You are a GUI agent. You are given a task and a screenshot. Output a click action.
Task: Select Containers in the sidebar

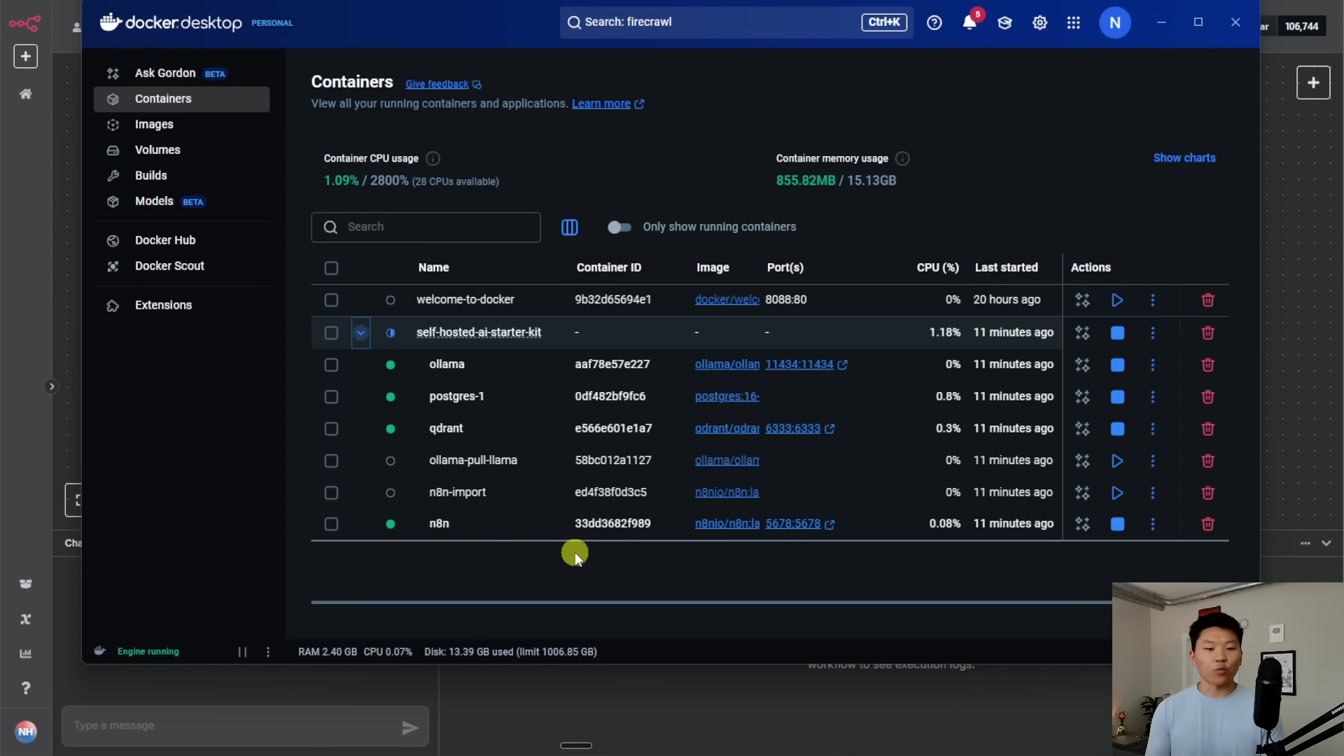click(181, 99)
